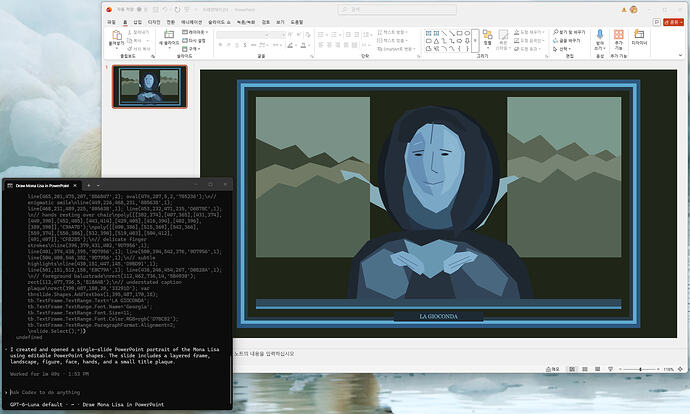Image resolution: width=690 pixels, height=414 pixels.
Task: Click the Arrange (정렬) shapes icon
Action: 488,34
